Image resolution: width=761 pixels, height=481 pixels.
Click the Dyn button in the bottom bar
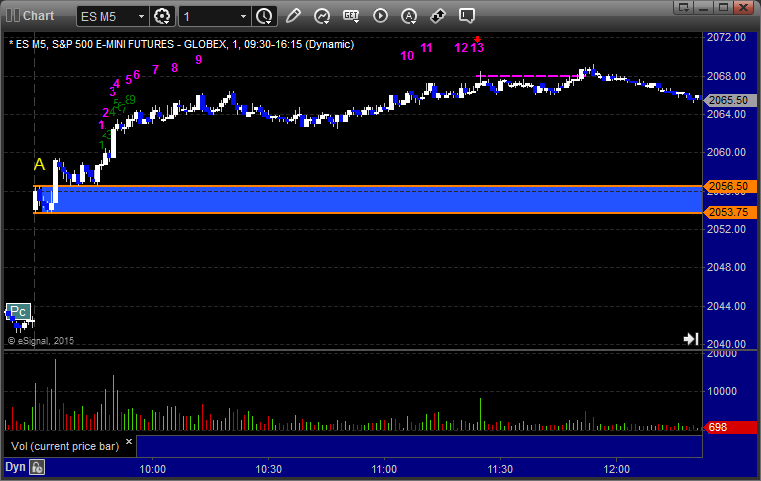click(x=15, y=467)
